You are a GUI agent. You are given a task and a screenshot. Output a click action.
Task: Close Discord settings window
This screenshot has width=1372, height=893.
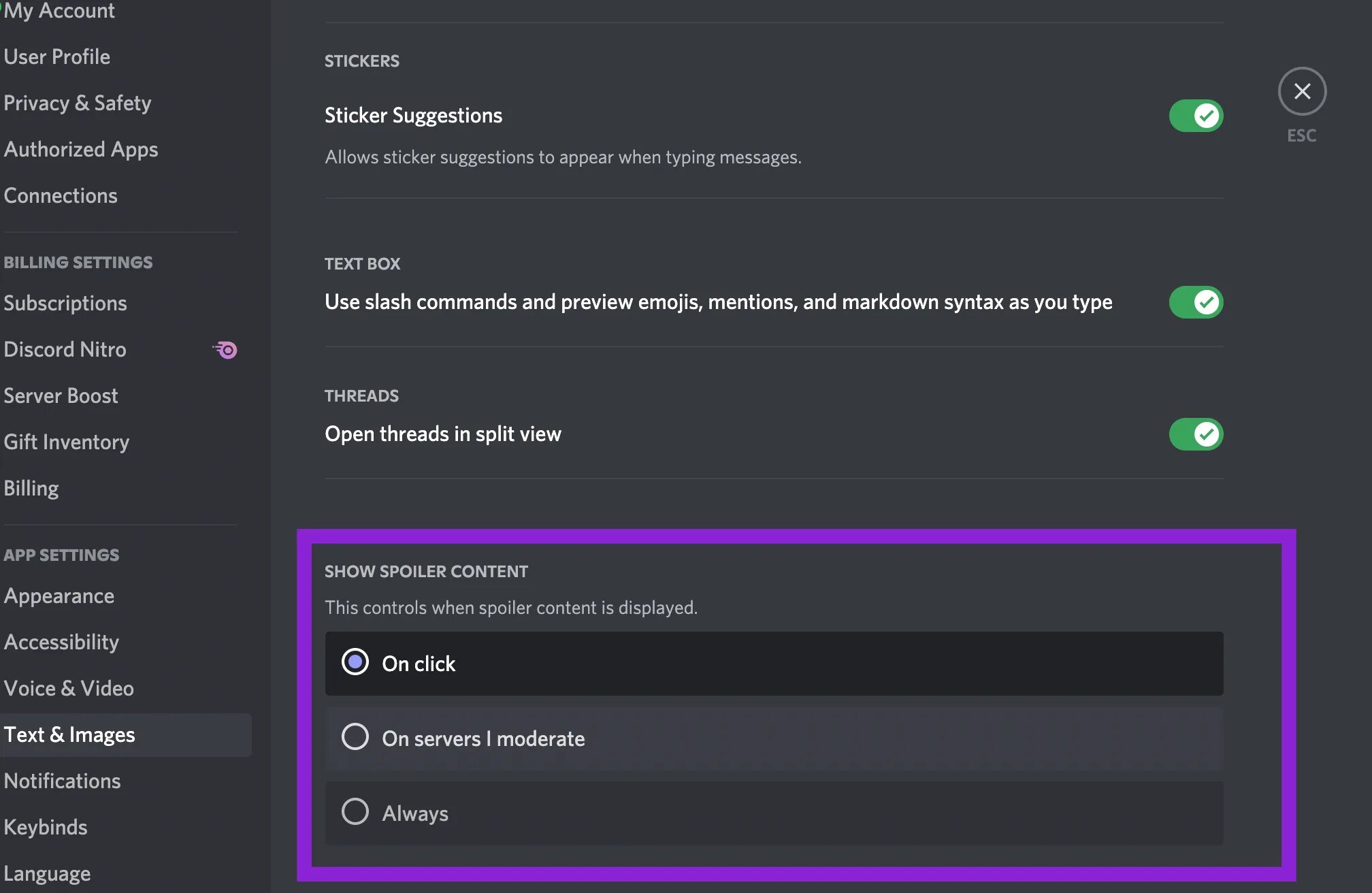tap(1302, 91)
